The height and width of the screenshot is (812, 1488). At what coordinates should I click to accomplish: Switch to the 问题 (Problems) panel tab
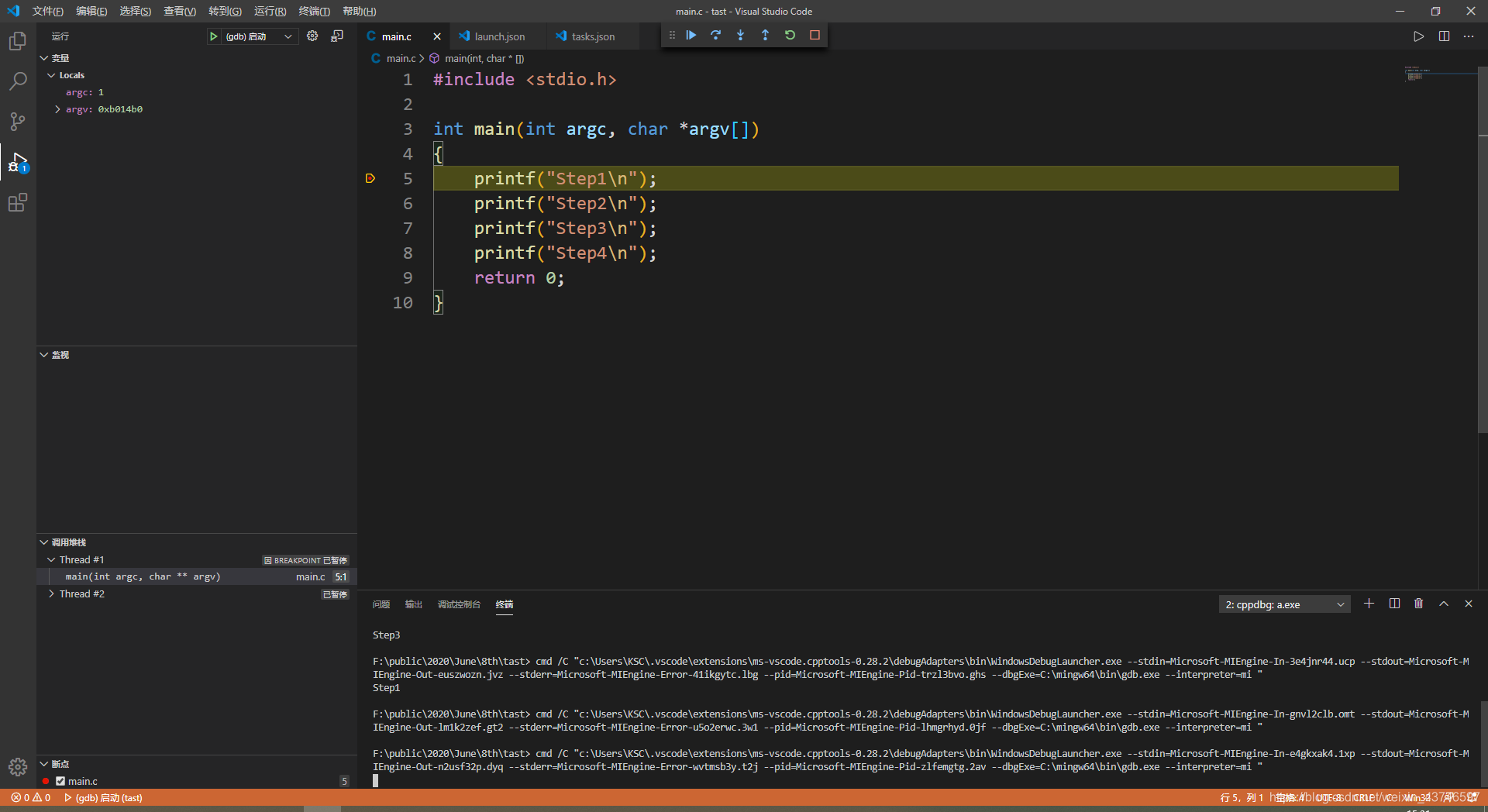[381, 604]
